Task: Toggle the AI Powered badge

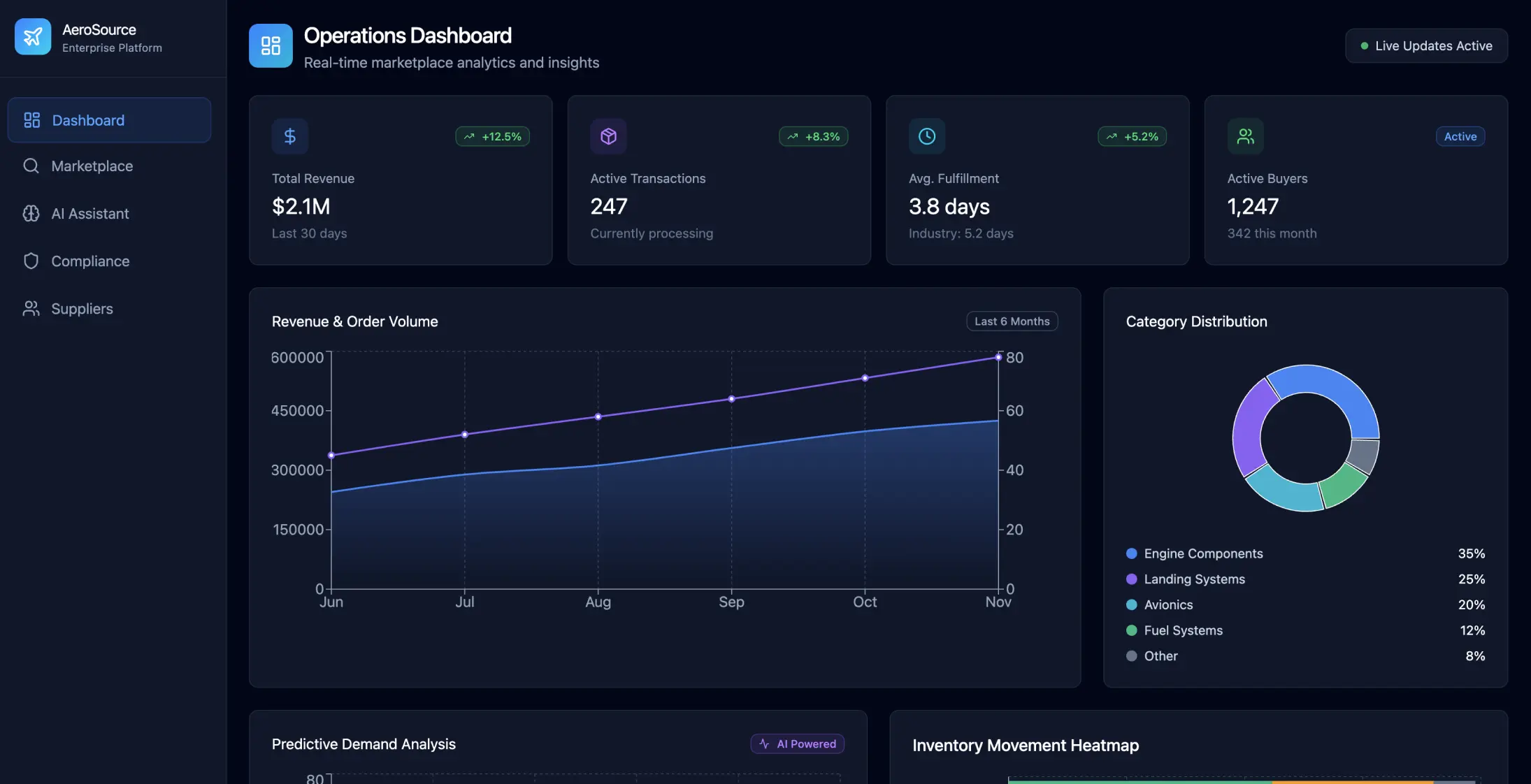Action: 797,743
